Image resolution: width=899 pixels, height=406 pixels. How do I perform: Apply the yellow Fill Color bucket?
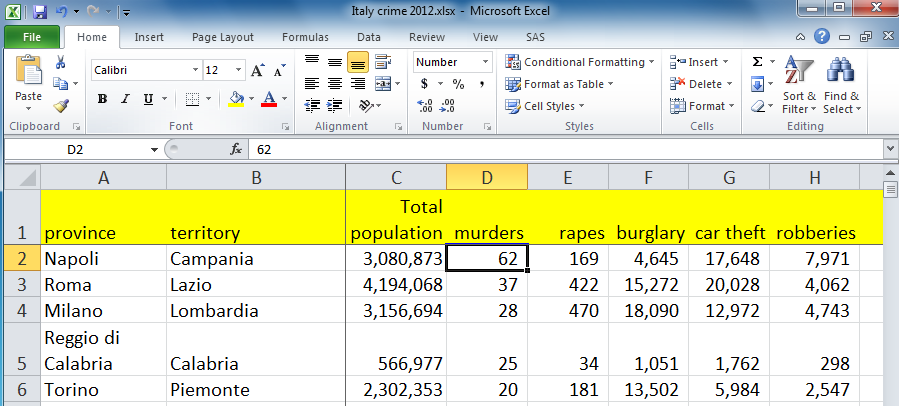click(236, 99)
